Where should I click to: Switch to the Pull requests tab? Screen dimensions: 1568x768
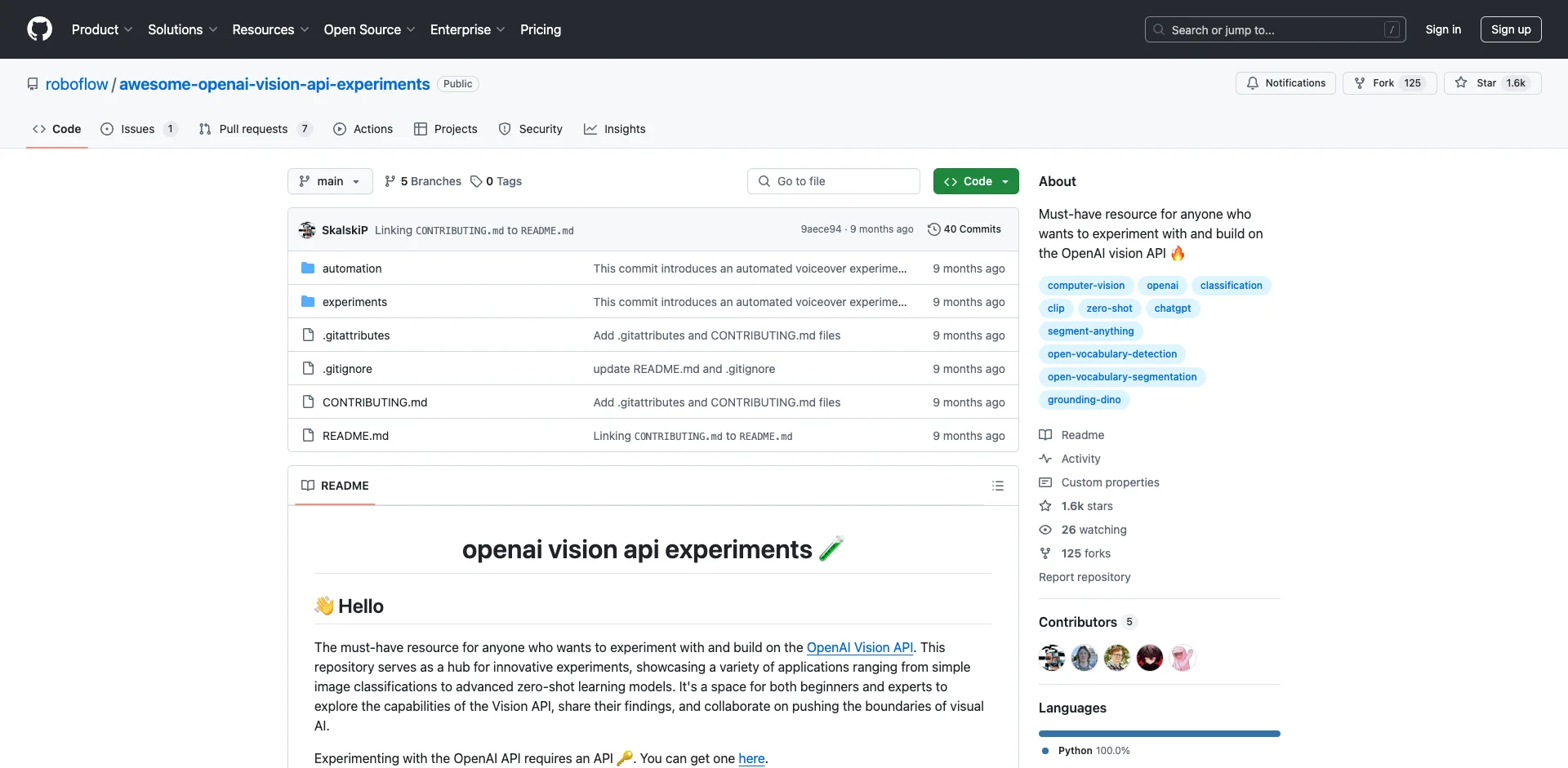click(x=256, y=129)
